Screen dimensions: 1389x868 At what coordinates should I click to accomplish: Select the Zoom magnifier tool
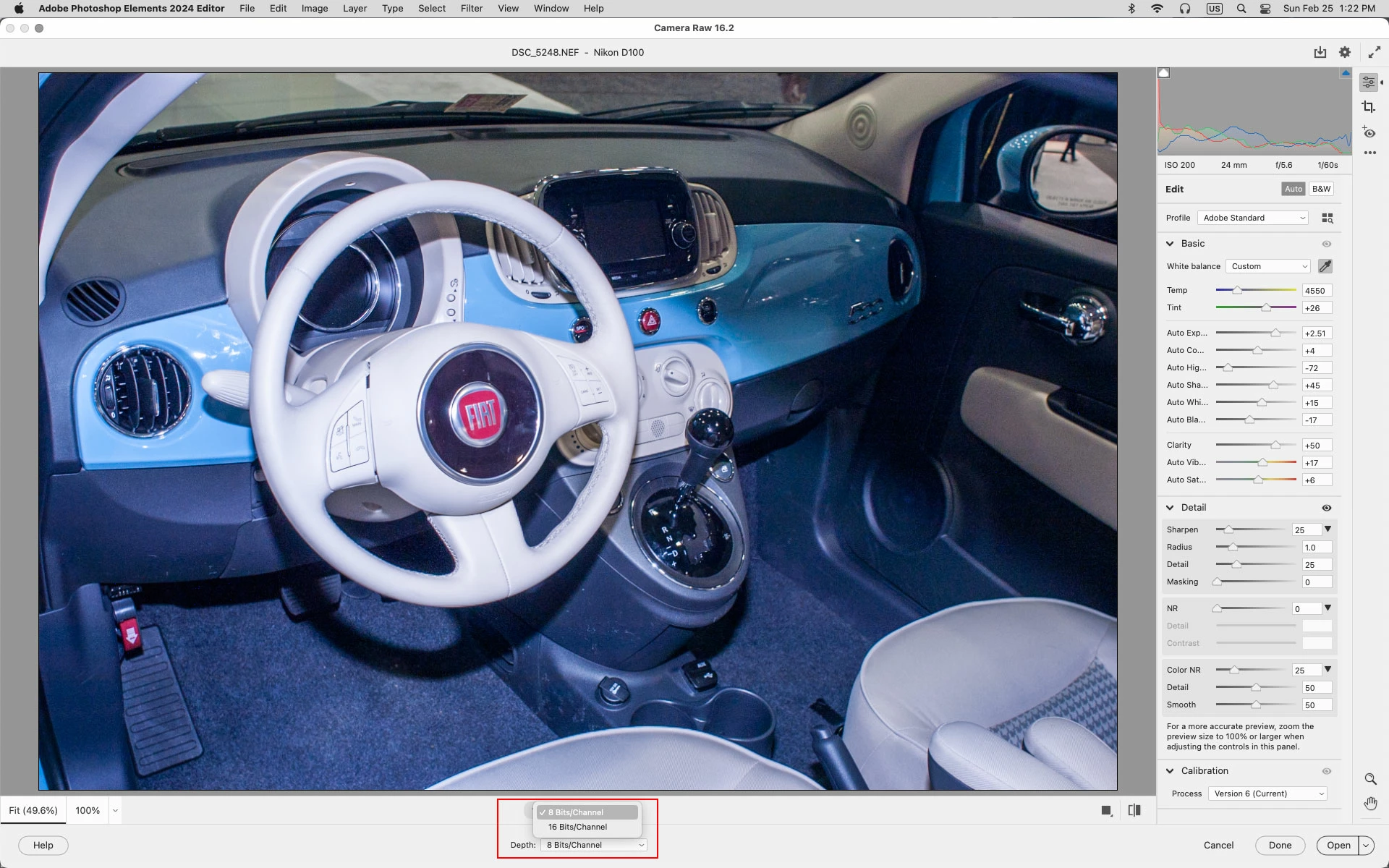pos(1370,779)
